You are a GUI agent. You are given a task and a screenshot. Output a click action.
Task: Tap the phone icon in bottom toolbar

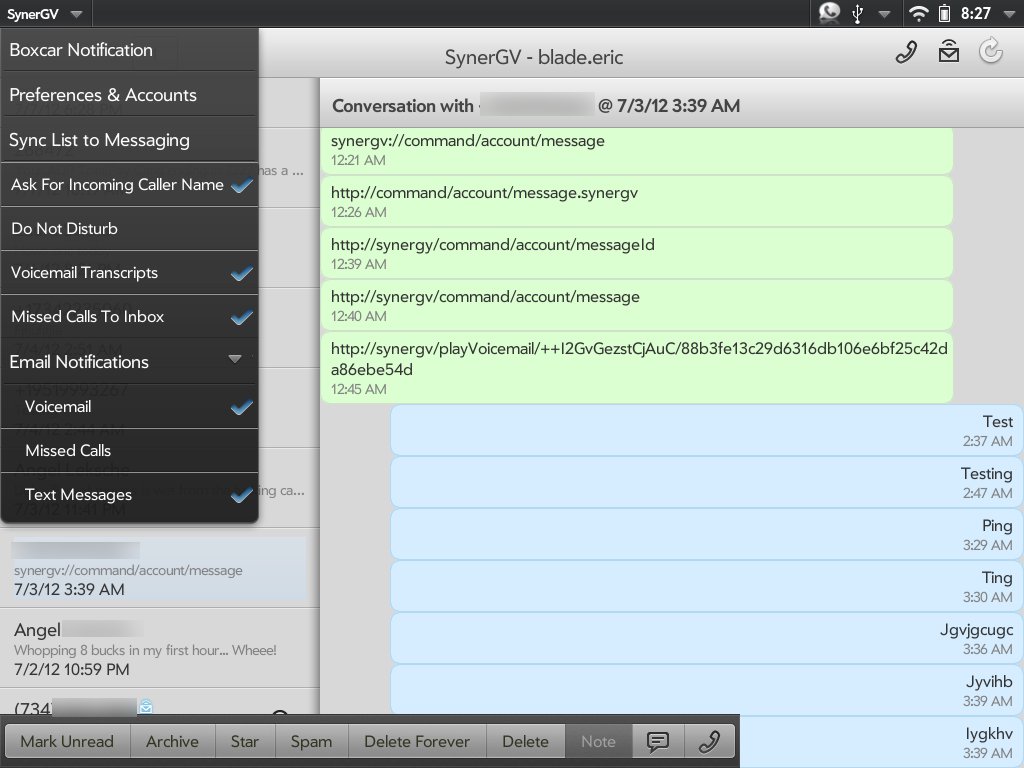coord(709,741)
